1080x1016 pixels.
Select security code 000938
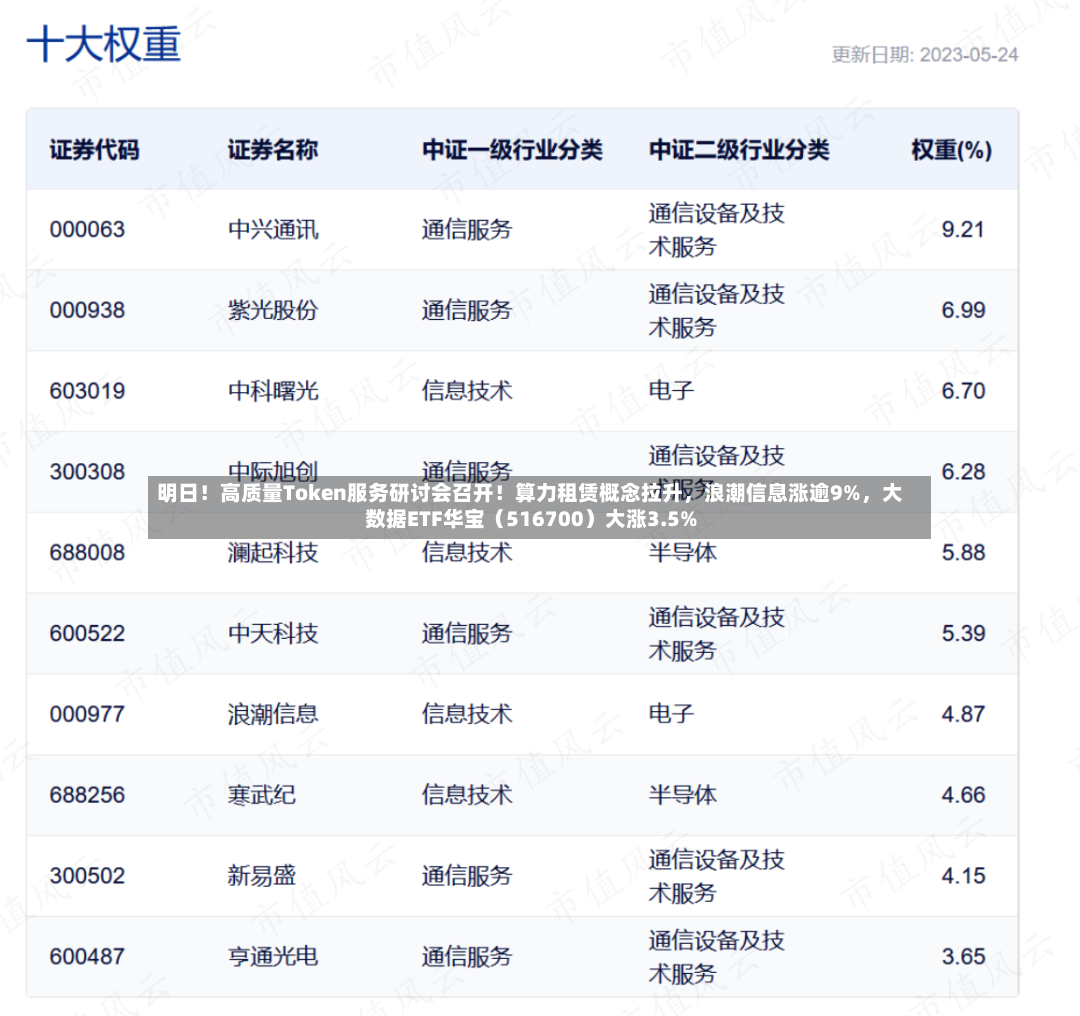point(87,310)
